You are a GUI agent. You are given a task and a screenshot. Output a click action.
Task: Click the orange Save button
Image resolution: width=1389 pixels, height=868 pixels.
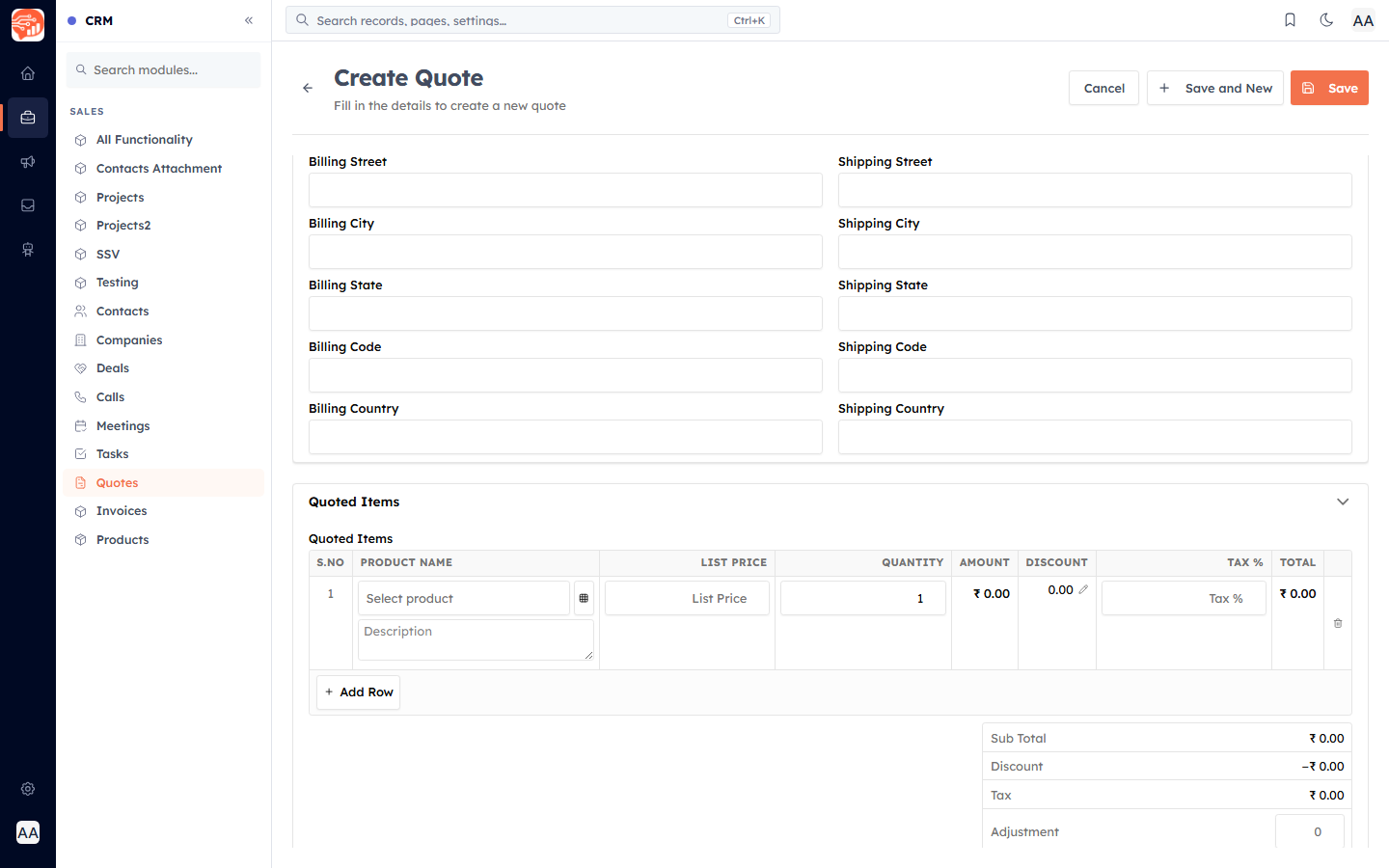[x=1329, y=88]
